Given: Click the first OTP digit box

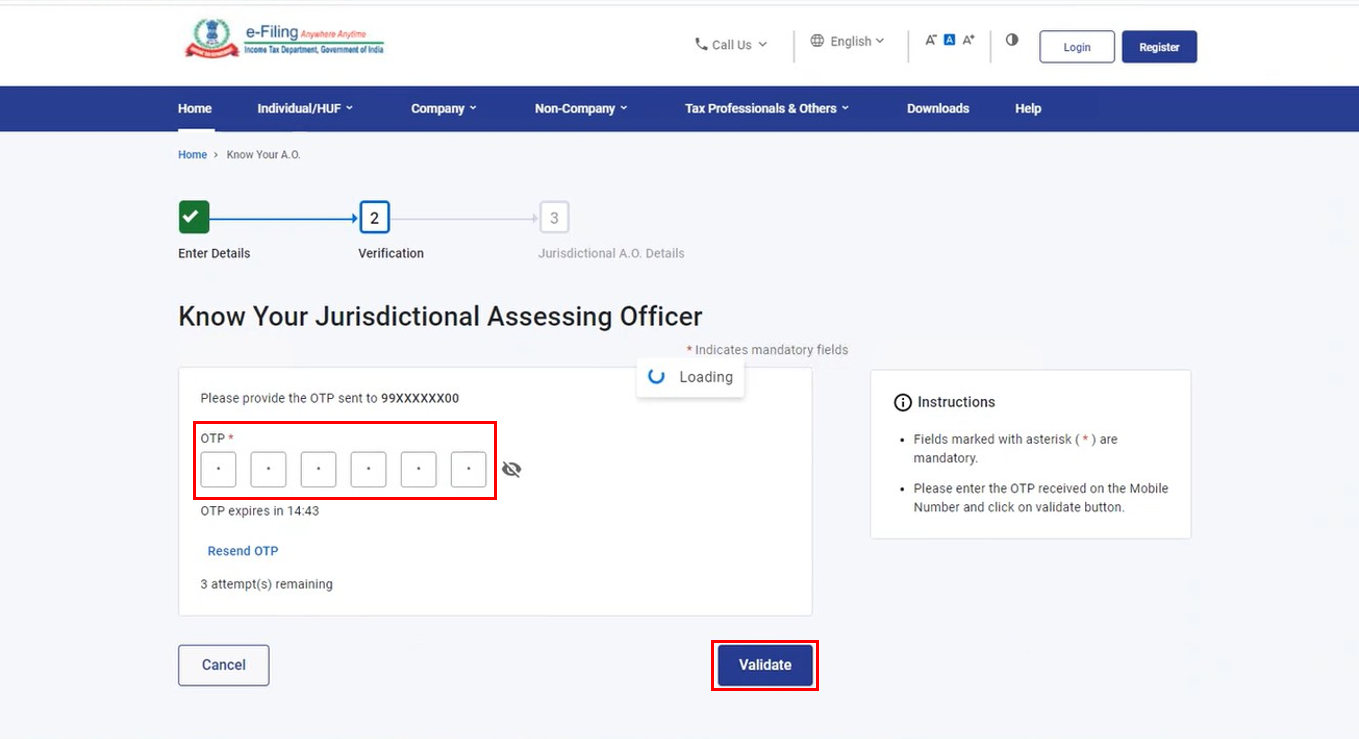Looking at the screenshot, I should 218,469.
